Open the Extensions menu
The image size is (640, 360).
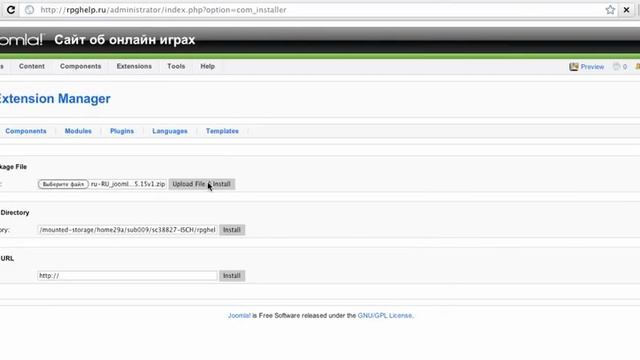pos(134,66)
